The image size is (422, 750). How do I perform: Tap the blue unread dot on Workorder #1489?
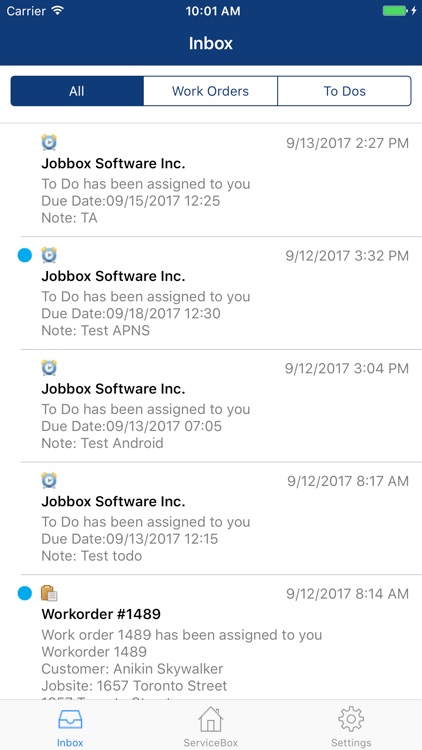click(x=25, y=594)
